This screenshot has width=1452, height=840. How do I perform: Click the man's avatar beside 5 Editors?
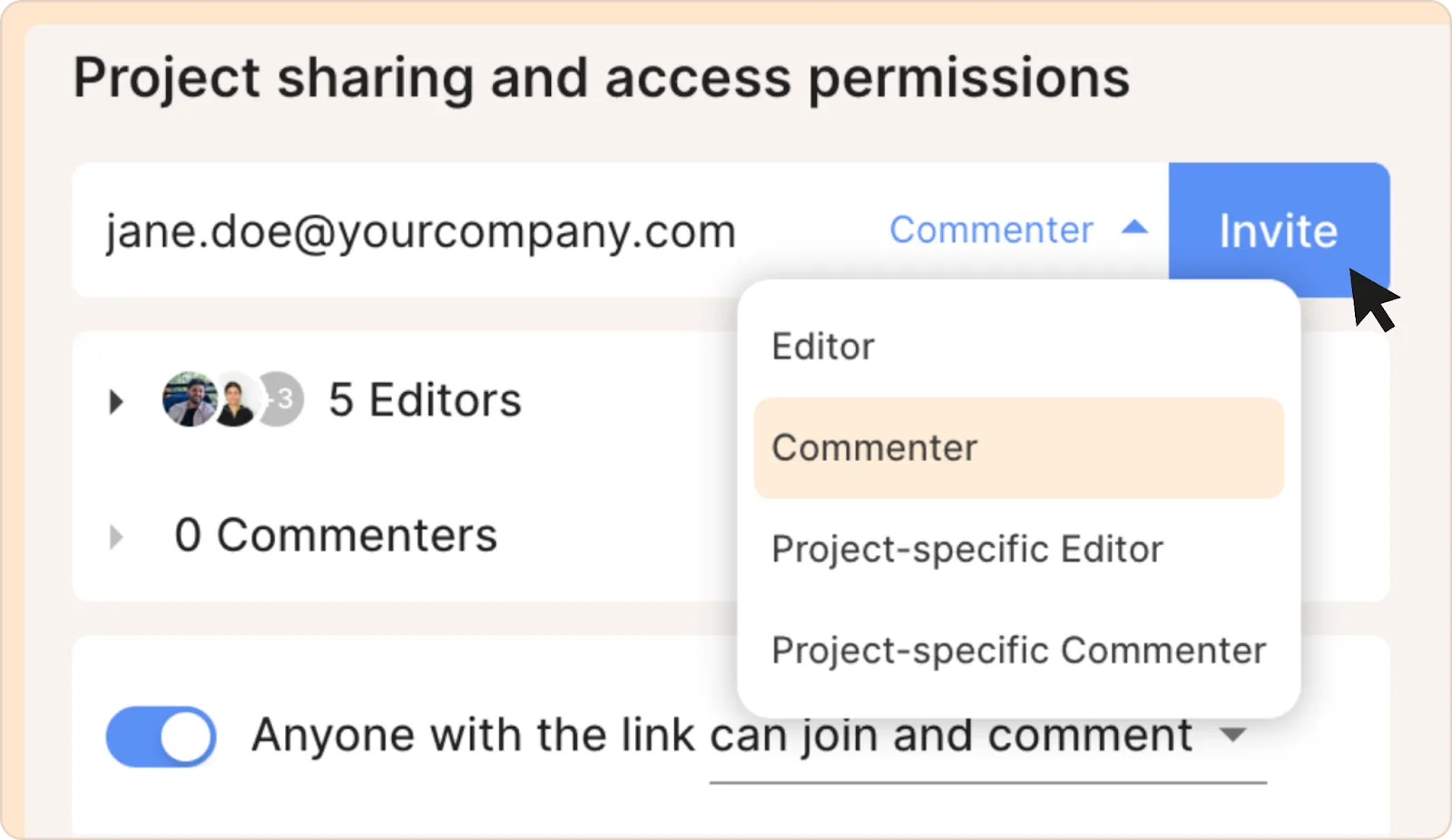188,399
